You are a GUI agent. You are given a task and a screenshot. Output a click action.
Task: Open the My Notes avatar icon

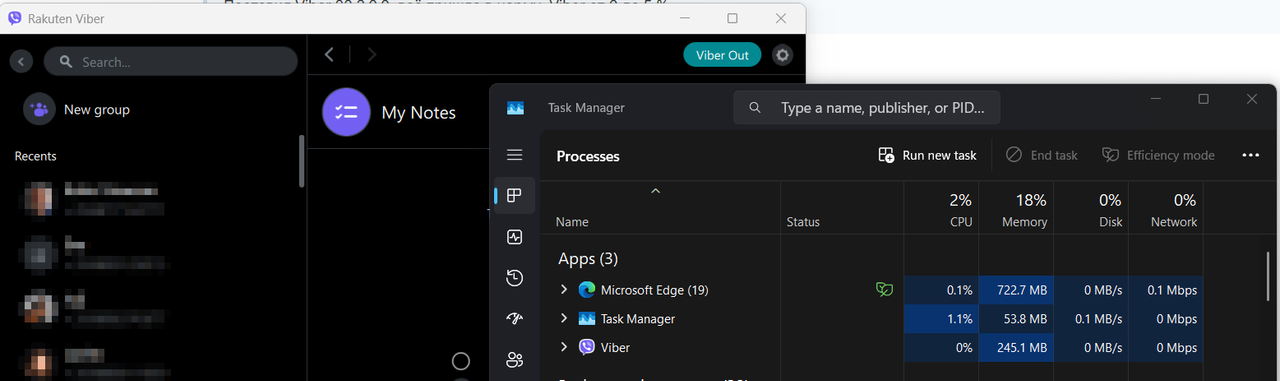tap(346, 112)
